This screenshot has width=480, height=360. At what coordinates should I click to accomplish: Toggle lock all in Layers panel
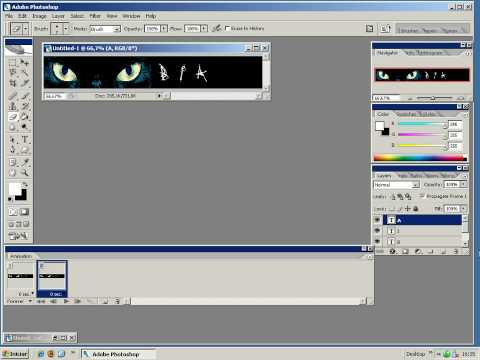pos(416,209)
